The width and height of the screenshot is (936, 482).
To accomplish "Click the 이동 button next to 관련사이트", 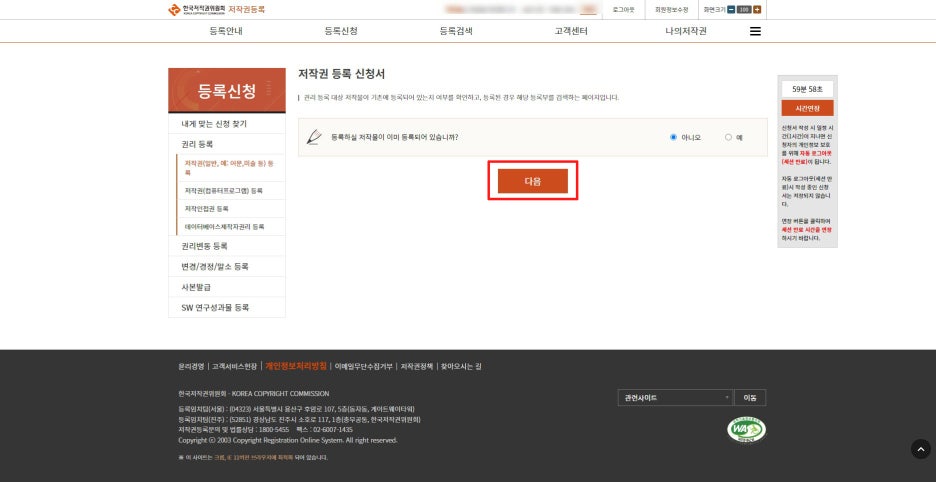I will click(750, 398).
